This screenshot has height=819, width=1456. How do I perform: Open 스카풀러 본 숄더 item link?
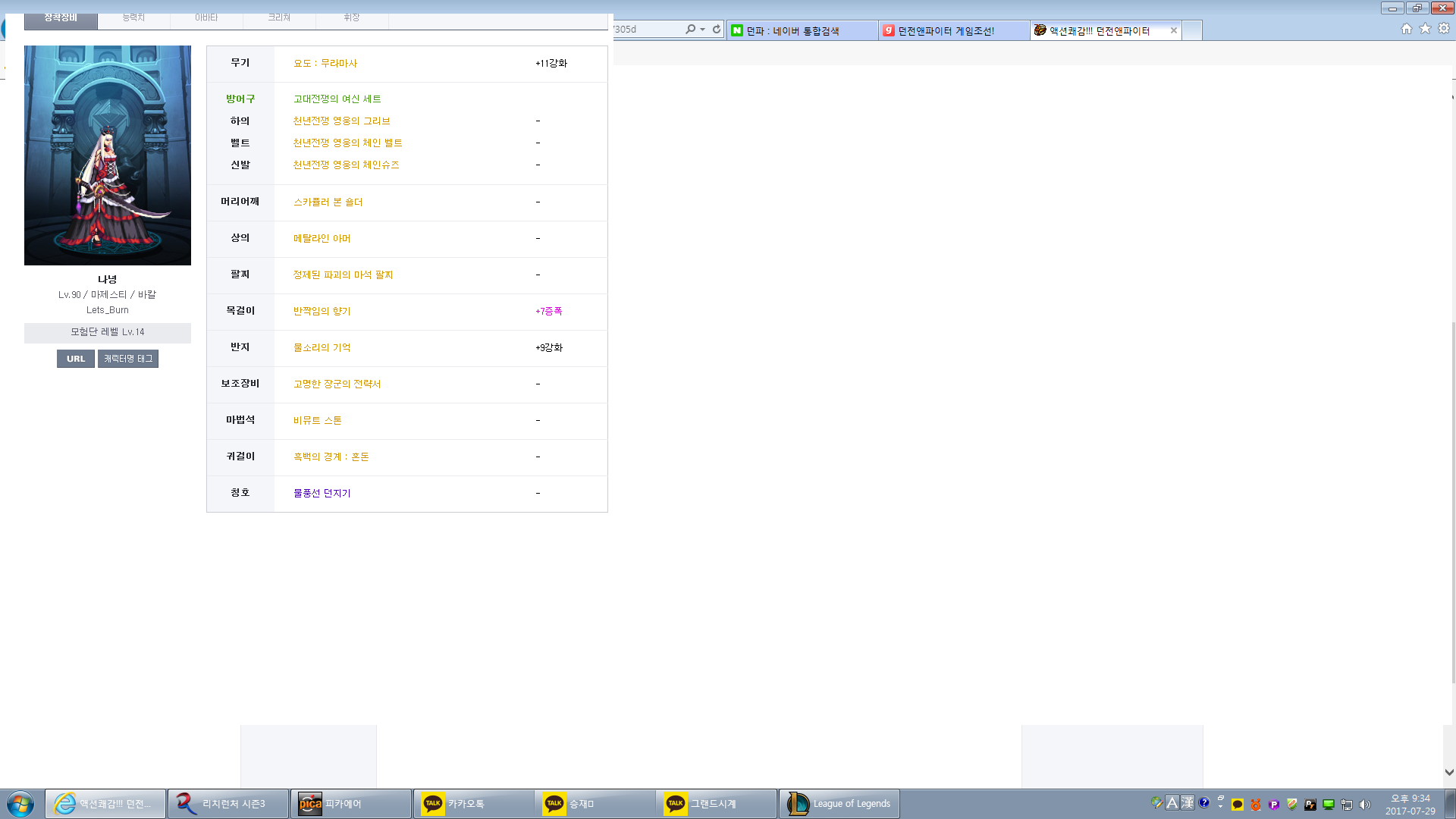[x=328, y=202]
